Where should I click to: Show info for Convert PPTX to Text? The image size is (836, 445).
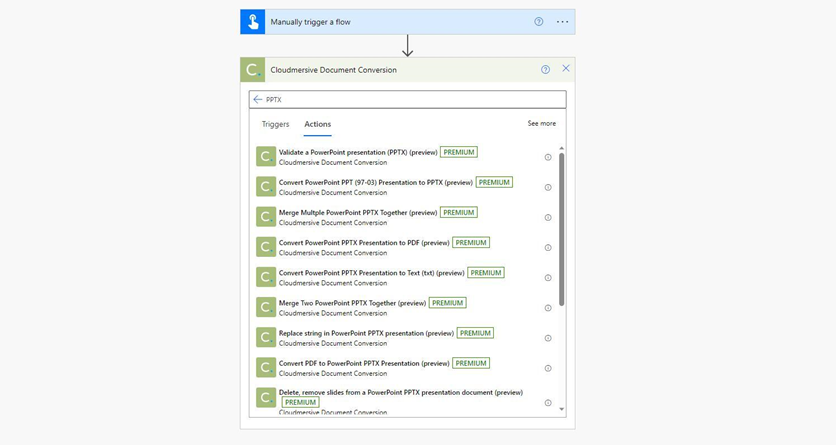(548, 278)
